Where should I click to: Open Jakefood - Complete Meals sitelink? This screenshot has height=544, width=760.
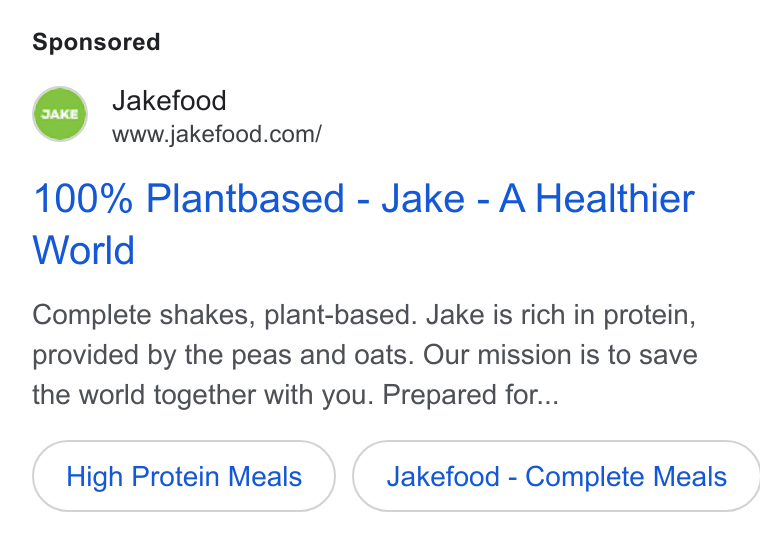point(556,476)
